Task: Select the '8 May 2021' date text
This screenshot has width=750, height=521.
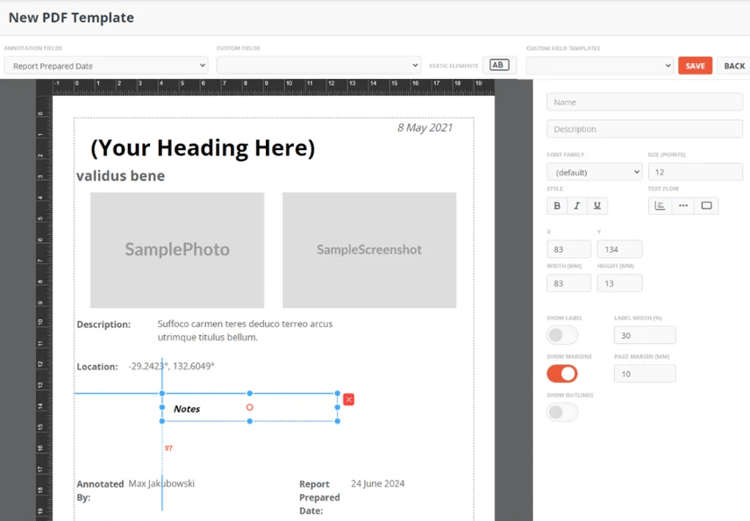Action: [425, 128]
